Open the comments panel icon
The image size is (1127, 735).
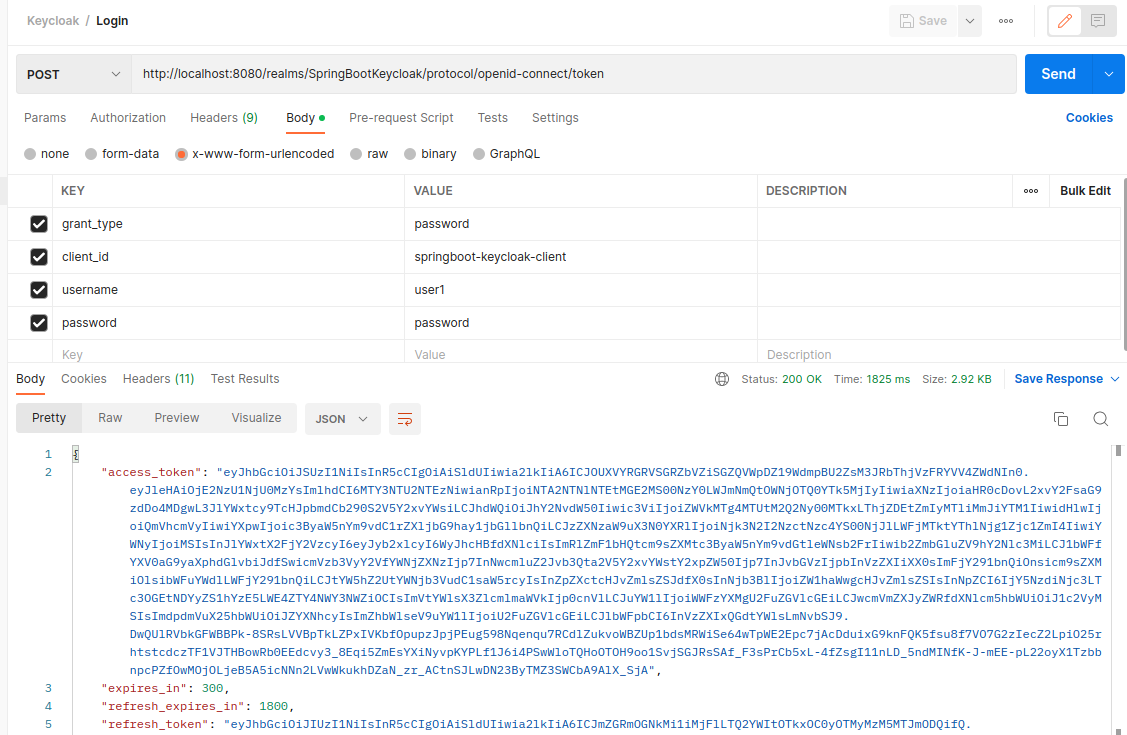(x=1098, y=21)
